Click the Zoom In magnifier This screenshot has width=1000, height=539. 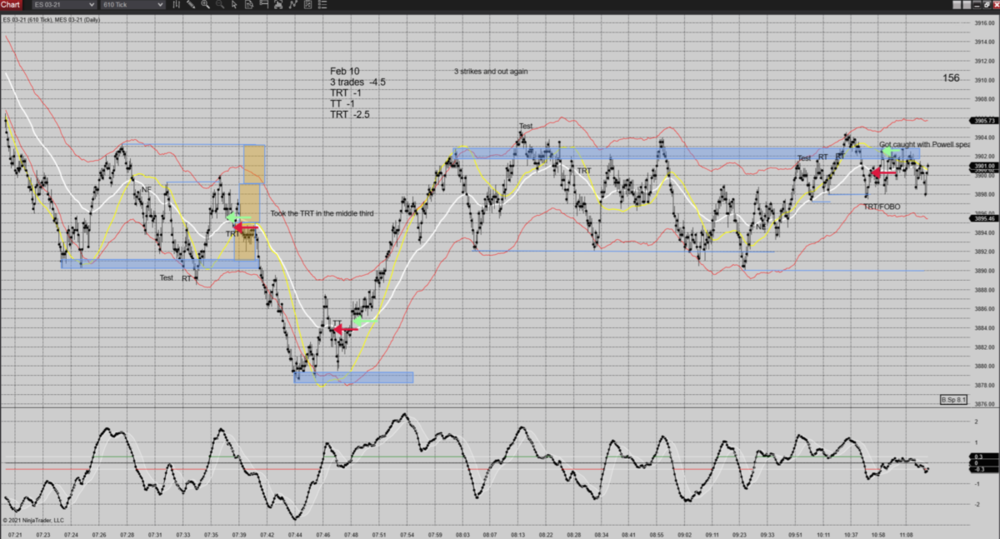pyautogui.click(x=205, y=5)
